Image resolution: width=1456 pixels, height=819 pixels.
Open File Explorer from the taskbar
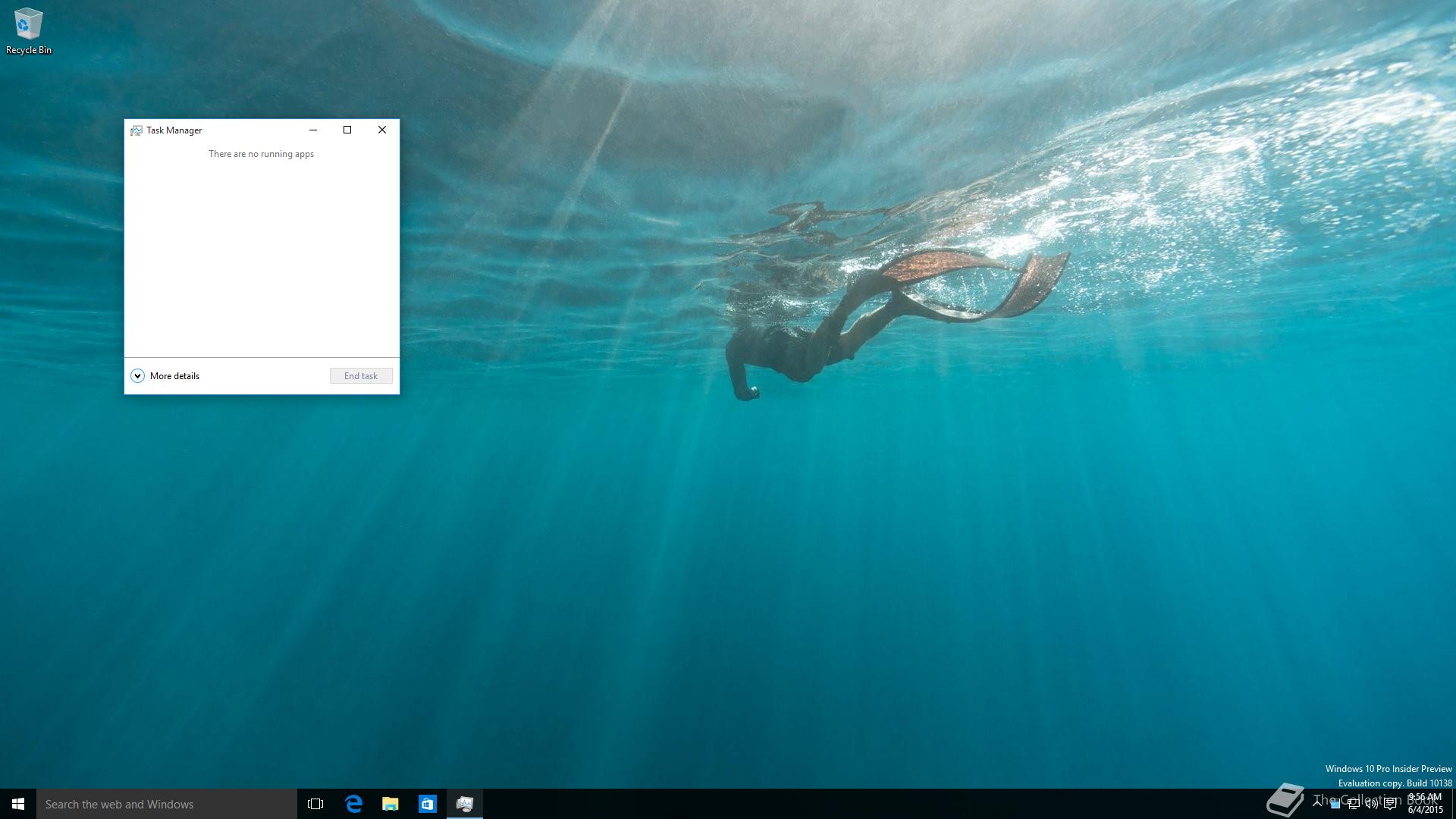point(391,804)
